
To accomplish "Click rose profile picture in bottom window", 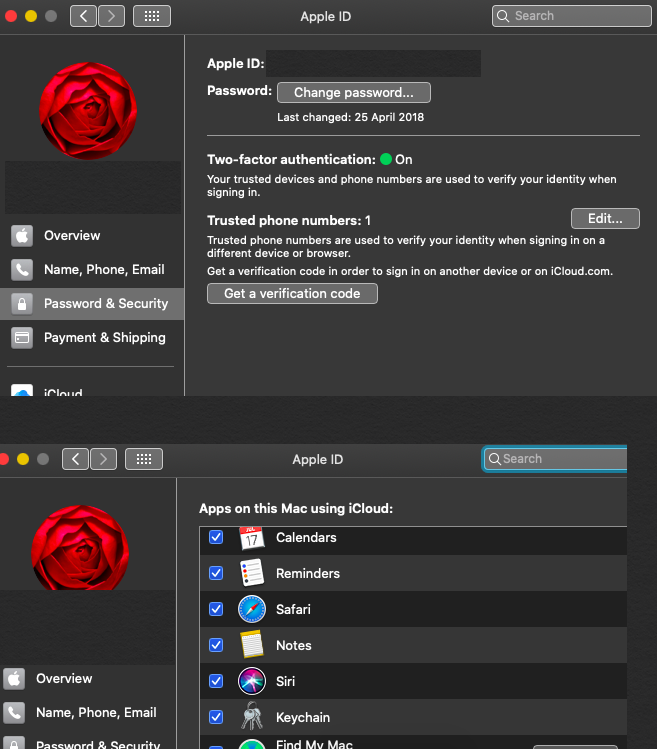I will 80,547.
